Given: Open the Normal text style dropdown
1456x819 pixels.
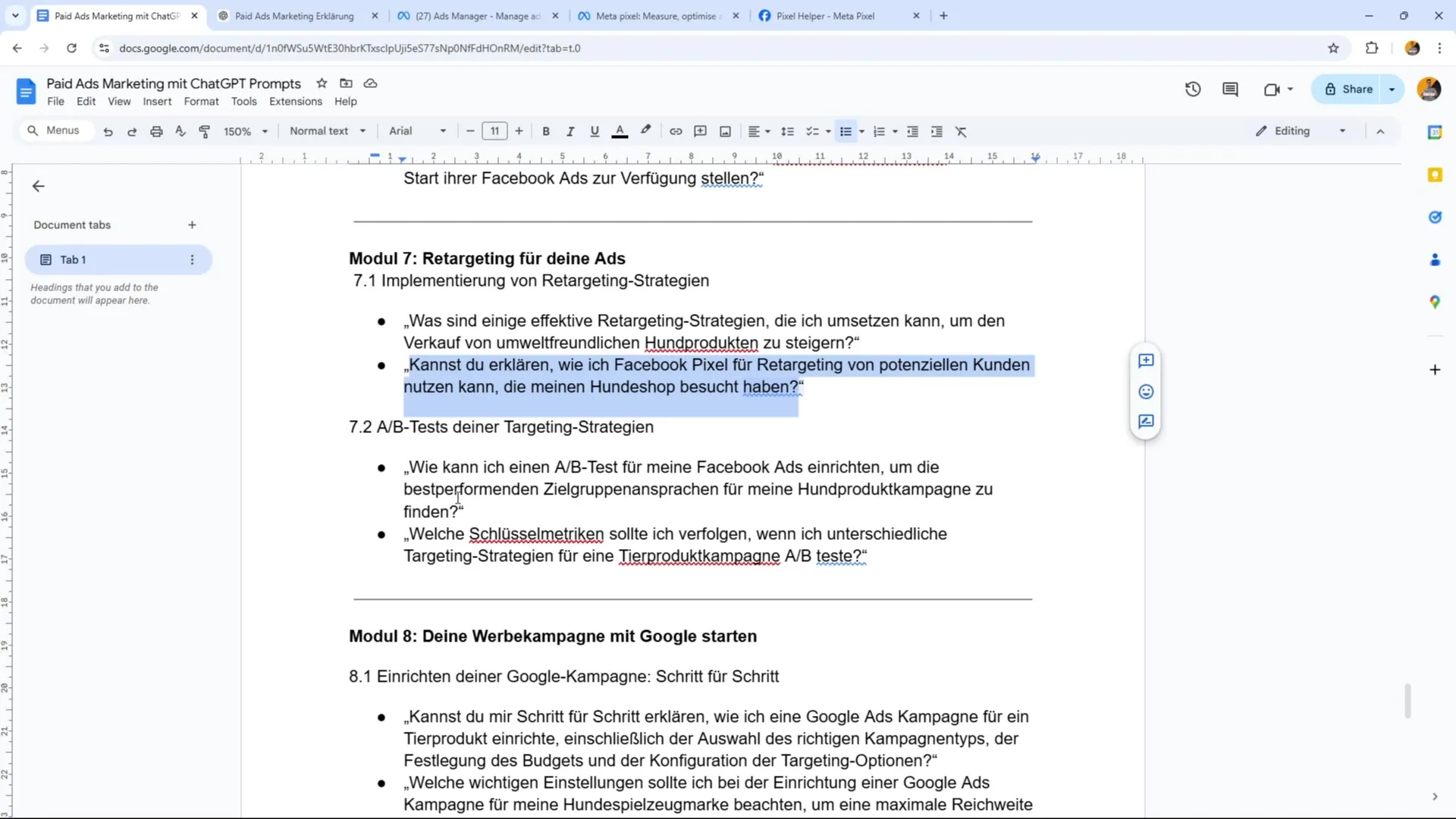Looking at the screenshot, I should tap(328, 131).
